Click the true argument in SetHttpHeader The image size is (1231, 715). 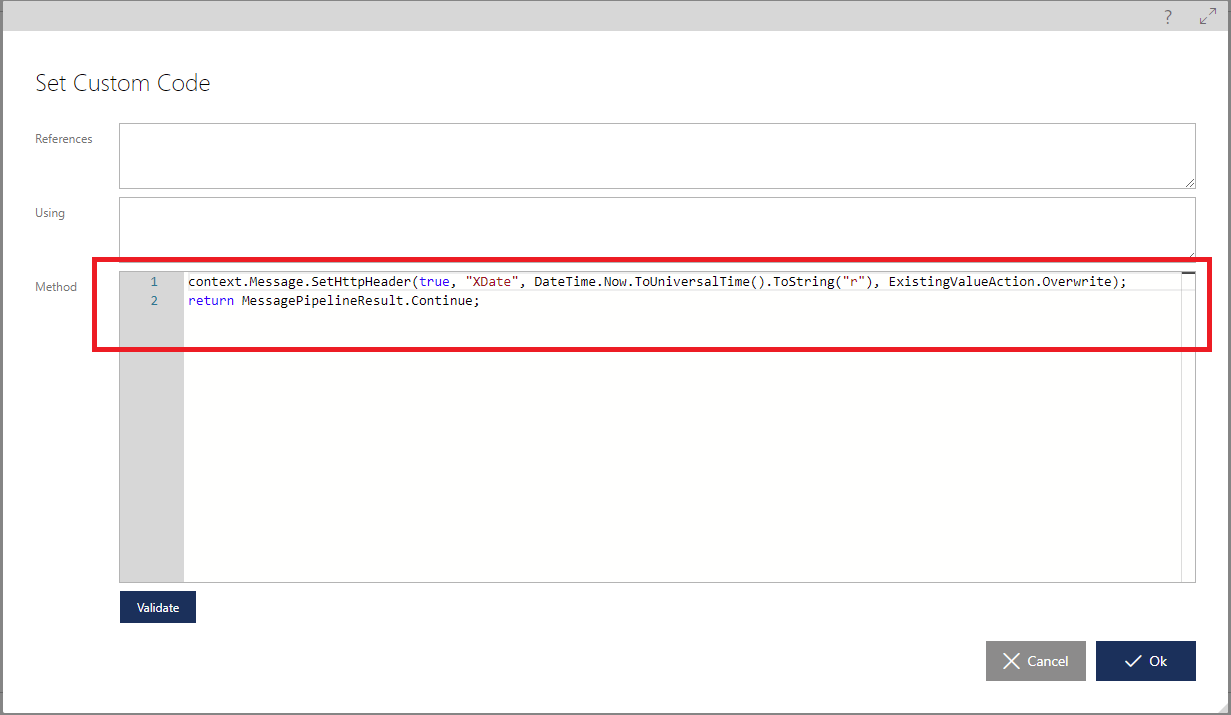click(x=434, y=282)
